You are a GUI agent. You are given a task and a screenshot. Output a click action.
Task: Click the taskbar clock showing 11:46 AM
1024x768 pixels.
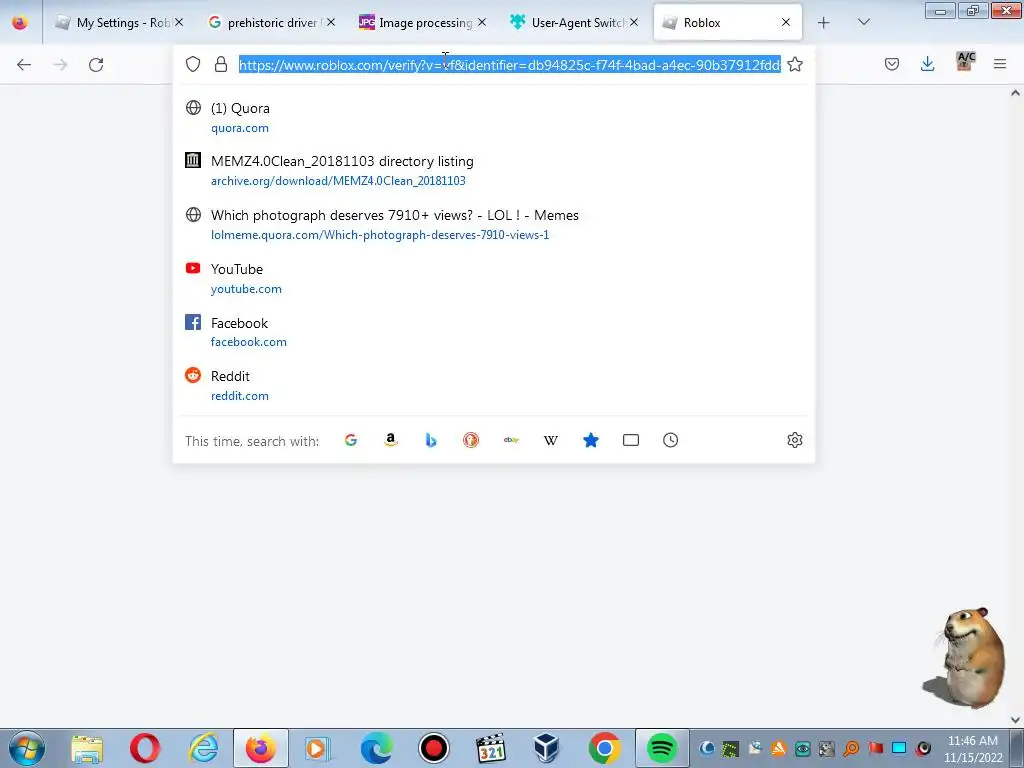point(972,749)
